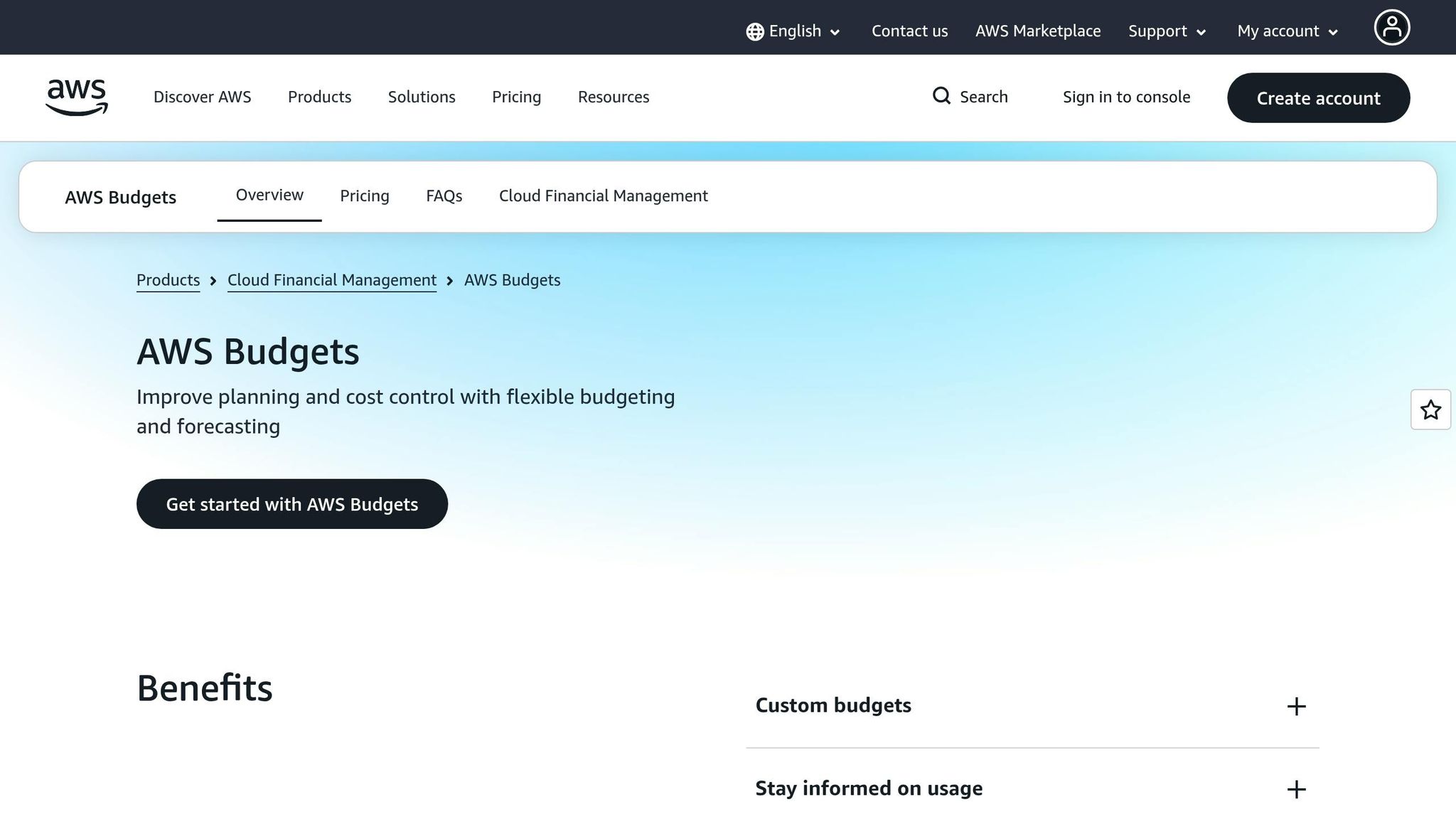Click the star bookmark icon
This screenshot has height=819, width=1456.
click(1430, 410)
